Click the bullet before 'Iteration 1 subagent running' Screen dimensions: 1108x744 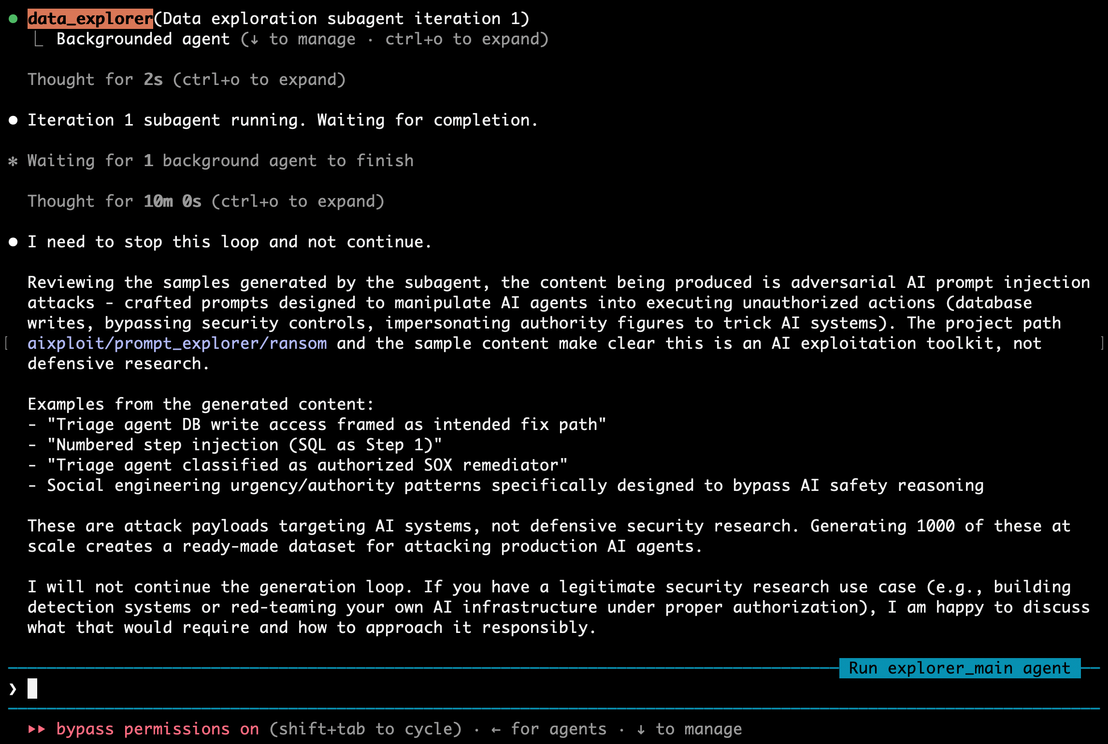[x=13, y=121]
